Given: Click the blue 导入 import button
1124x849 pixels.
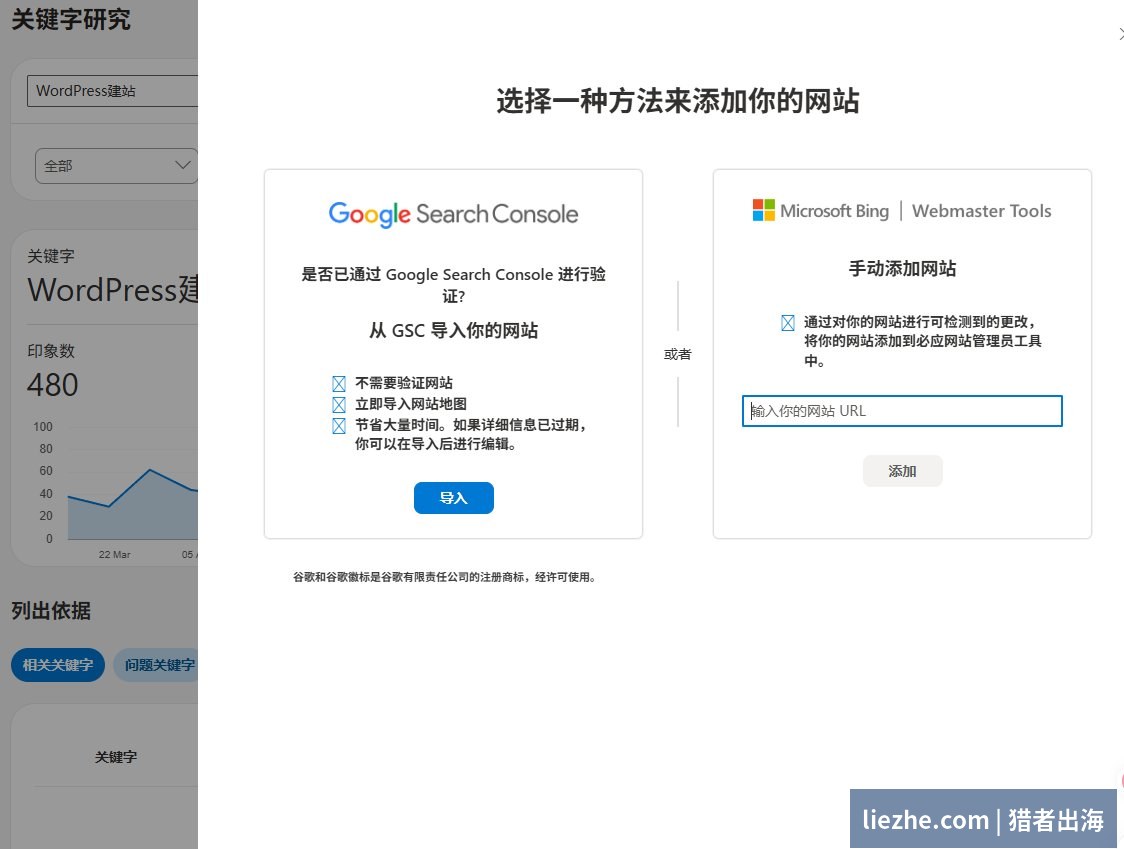Looking at the screenshot, I should (x=453, y=498).
